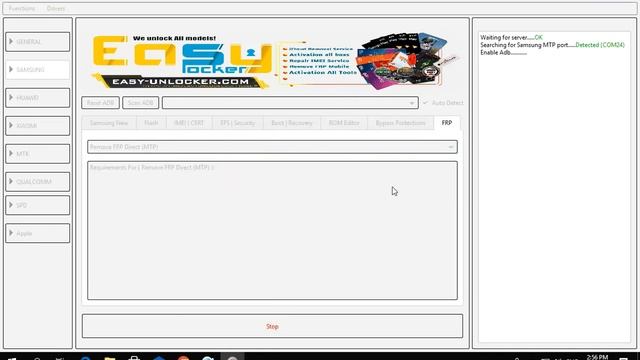Viewport: 640px width, 360px height.
Task: Go to the Boot | Recovery tab
Action: click(292, 123)
